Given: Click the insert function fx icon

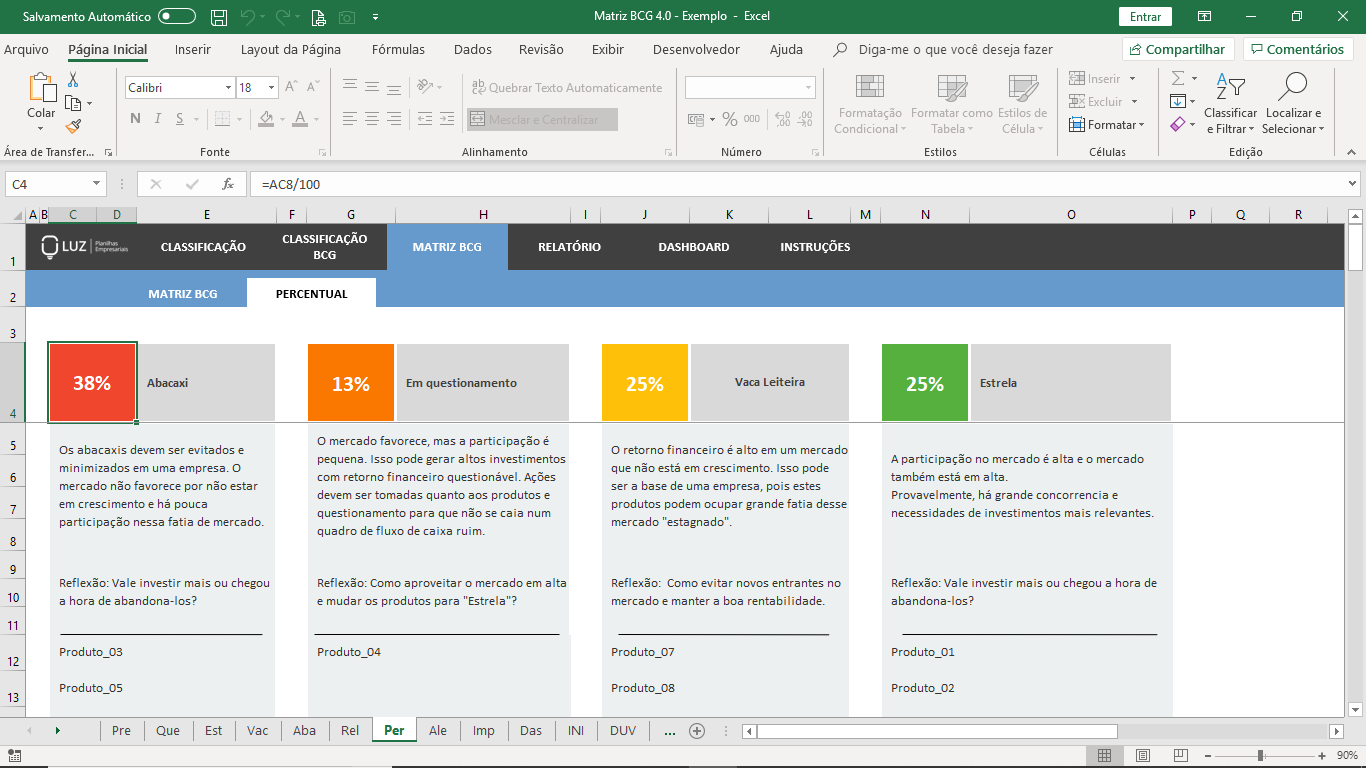Looking at the screenshot, I should 228,184.
